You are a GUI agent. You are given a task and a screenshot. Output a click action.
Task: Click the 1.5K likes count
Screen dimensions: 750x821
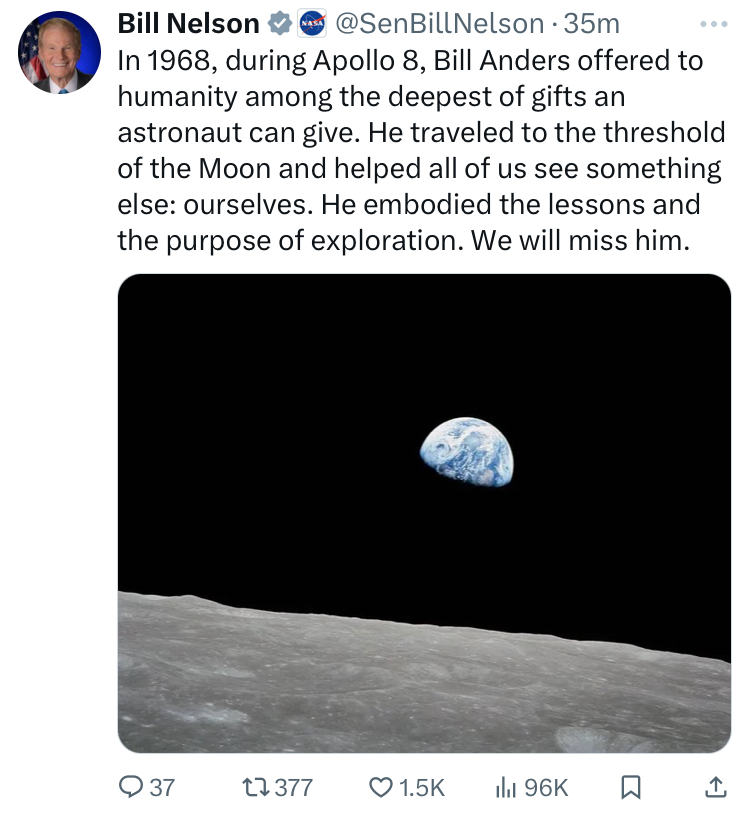pyautogui.click(x=422, y=787)
